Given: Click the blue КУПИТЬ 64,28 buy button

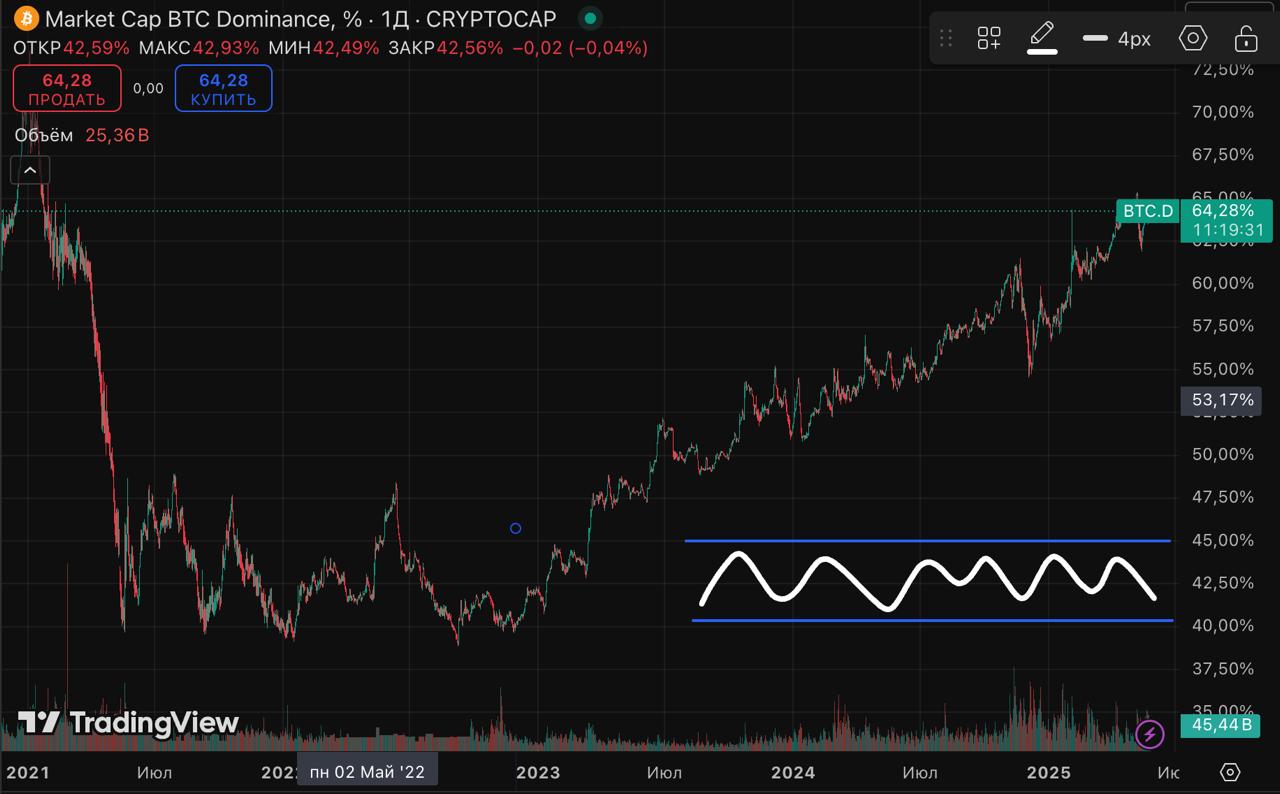Looking at the screenshot, I should pos(223,88).
